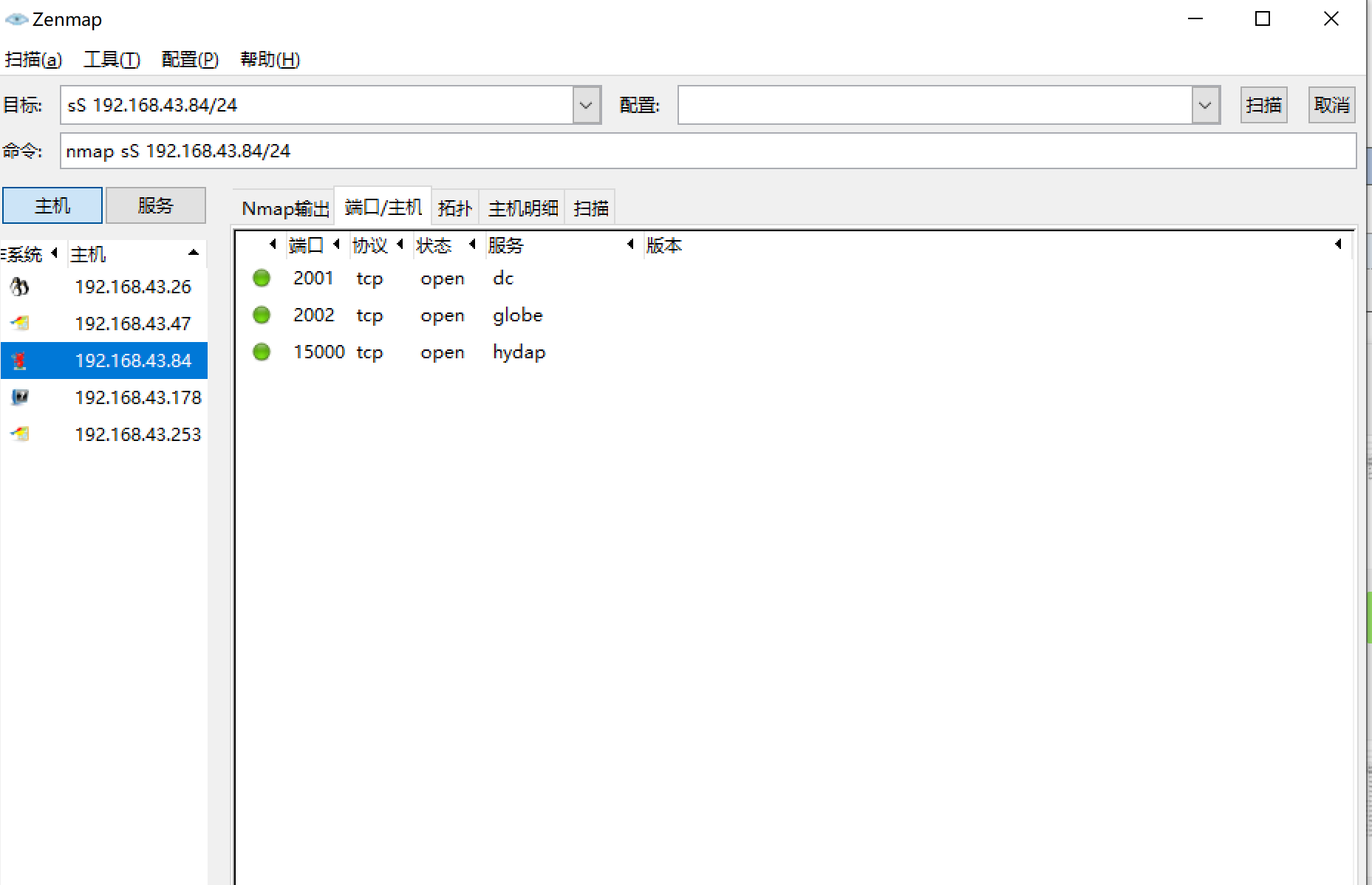Viewport: 1372px width, 885px height.
Task: Click the hydap service name
Action: [x=519, y=353]
